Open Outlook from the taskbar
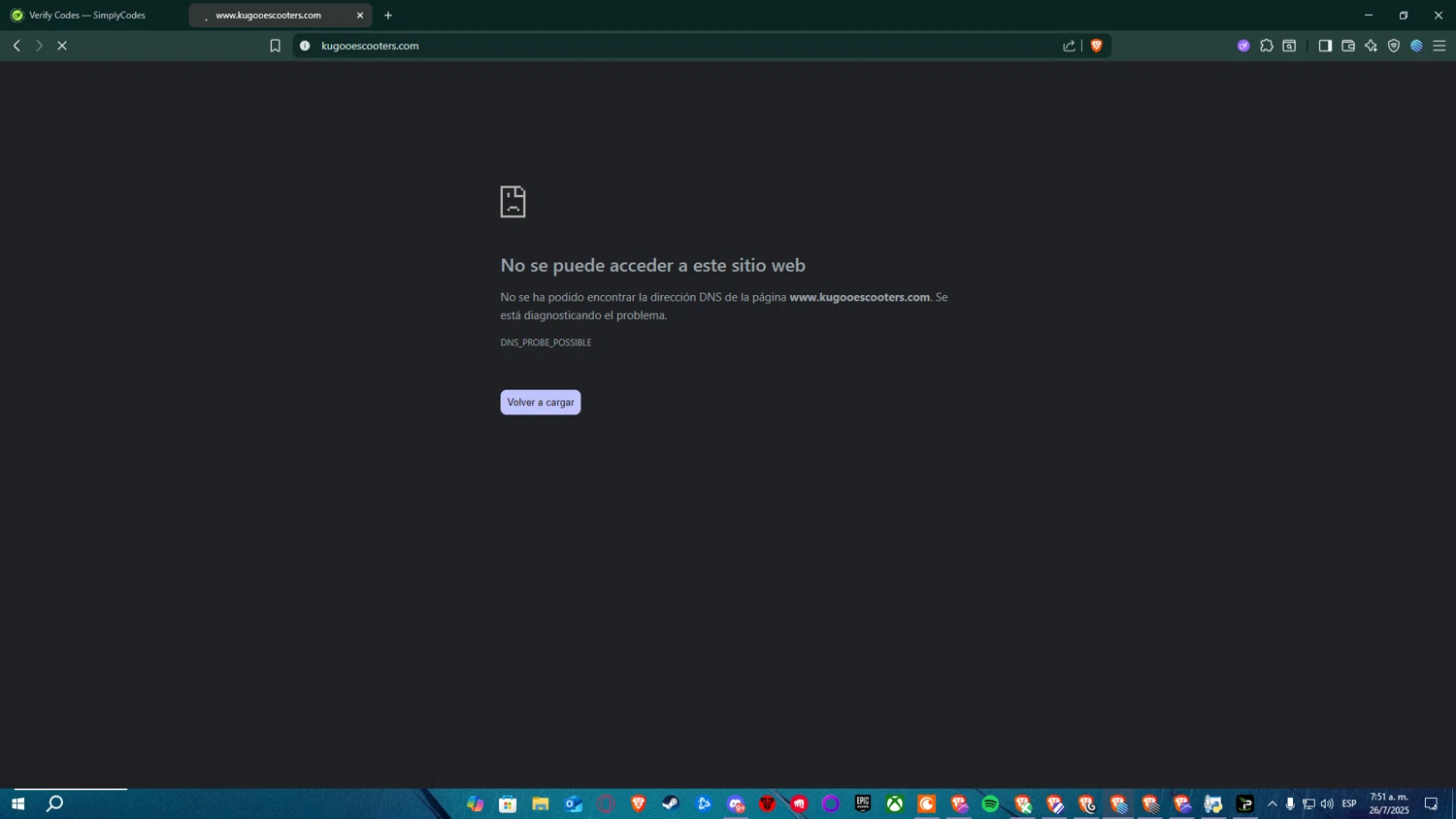Viewport: 1456px width, 819px height. [x=574, y=803]
